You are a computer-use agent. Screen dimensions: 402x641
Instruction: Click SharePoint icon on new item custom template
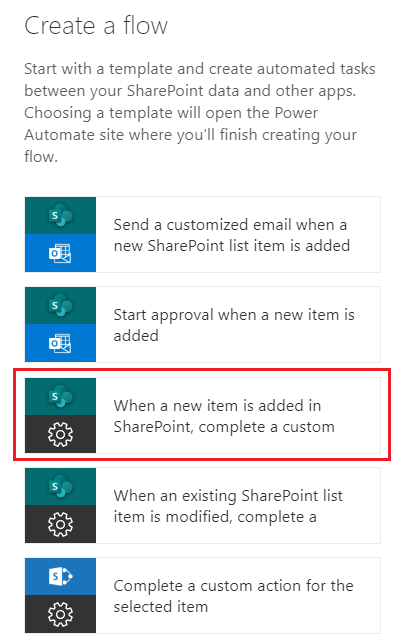[60, 396]
